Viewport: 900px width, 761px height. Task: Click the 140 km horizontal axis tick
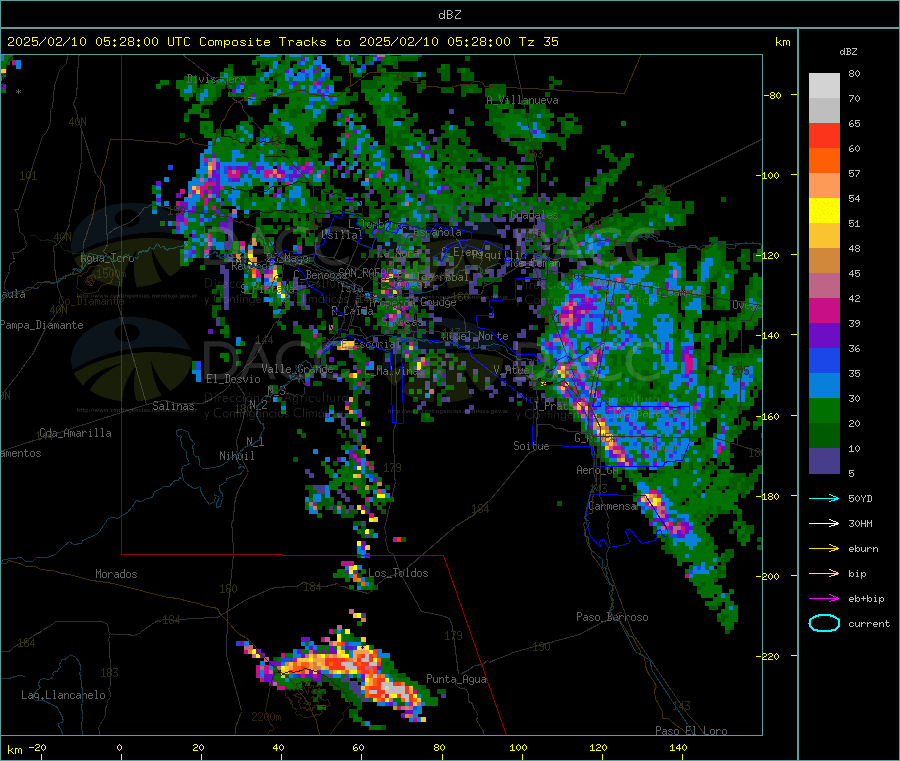678,747
